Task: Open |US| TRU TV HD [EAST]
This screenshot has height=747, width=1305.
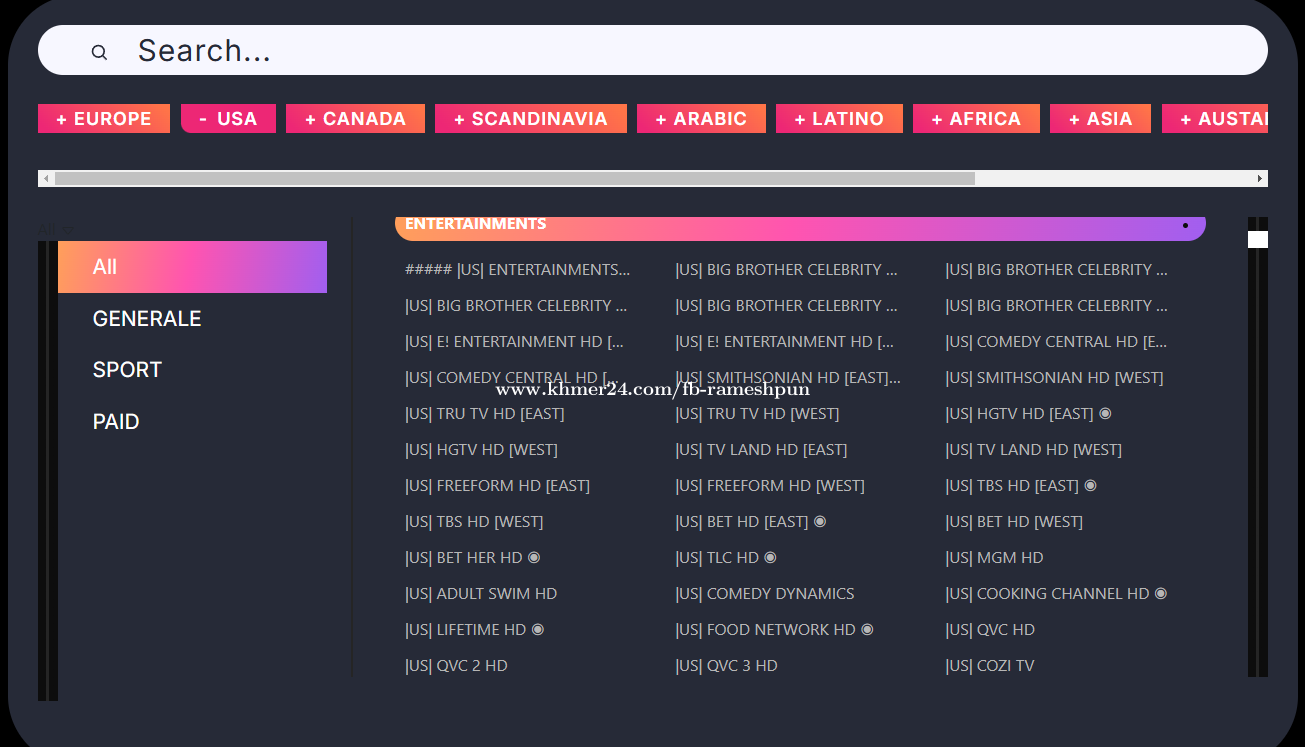Action: tap(485, 414)
